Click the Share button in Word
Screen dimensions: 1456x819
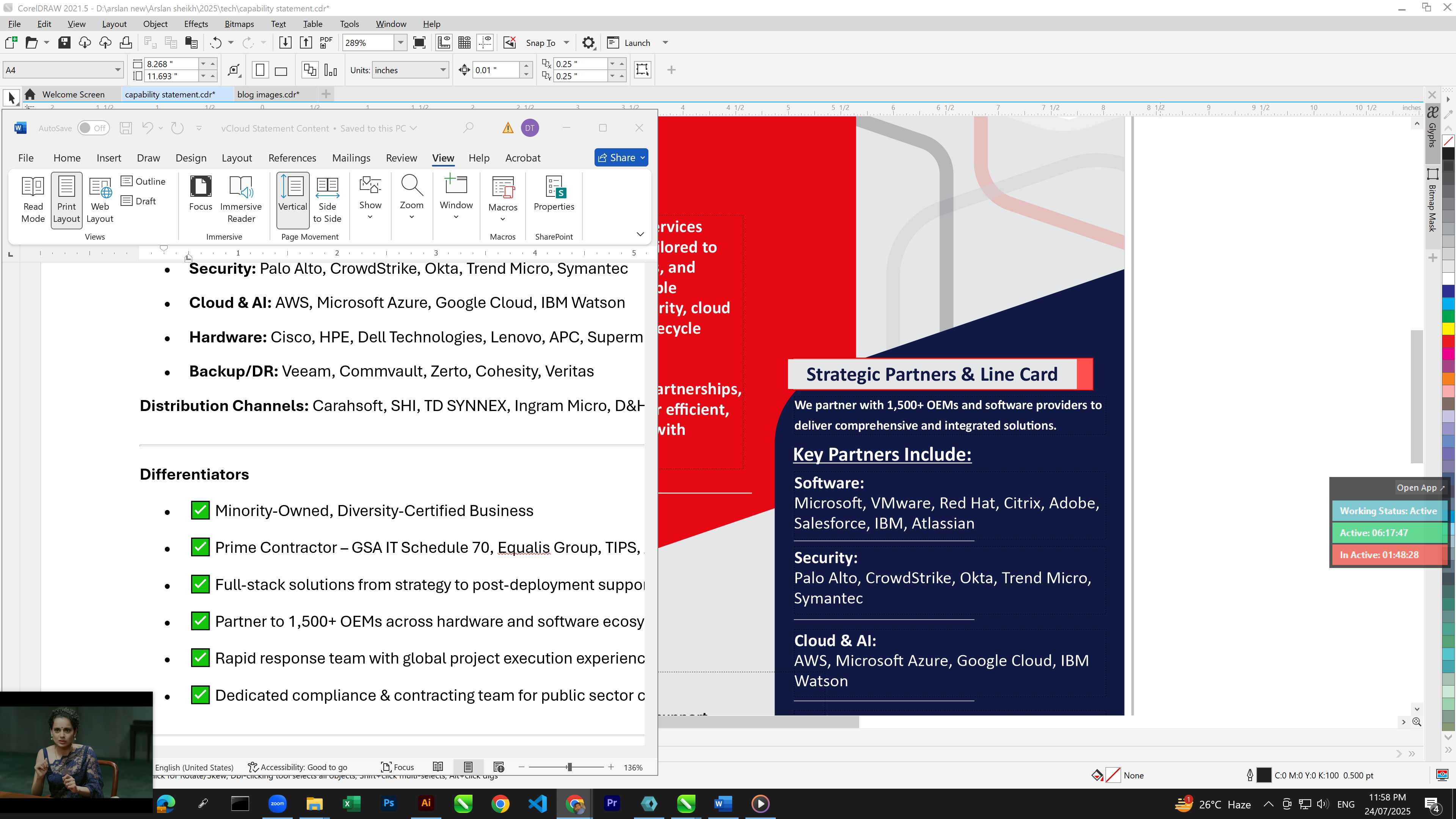point(621,158)
